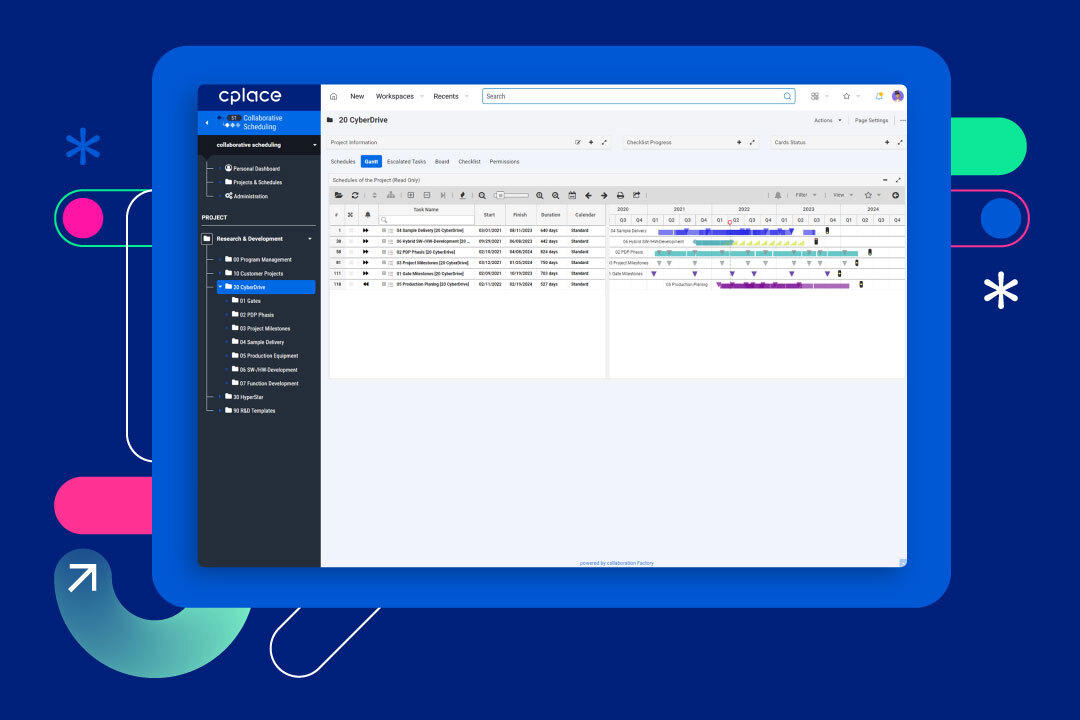This screenshot has height=720, width=1080.
Task: Open the Board tab
Action: 442,162
